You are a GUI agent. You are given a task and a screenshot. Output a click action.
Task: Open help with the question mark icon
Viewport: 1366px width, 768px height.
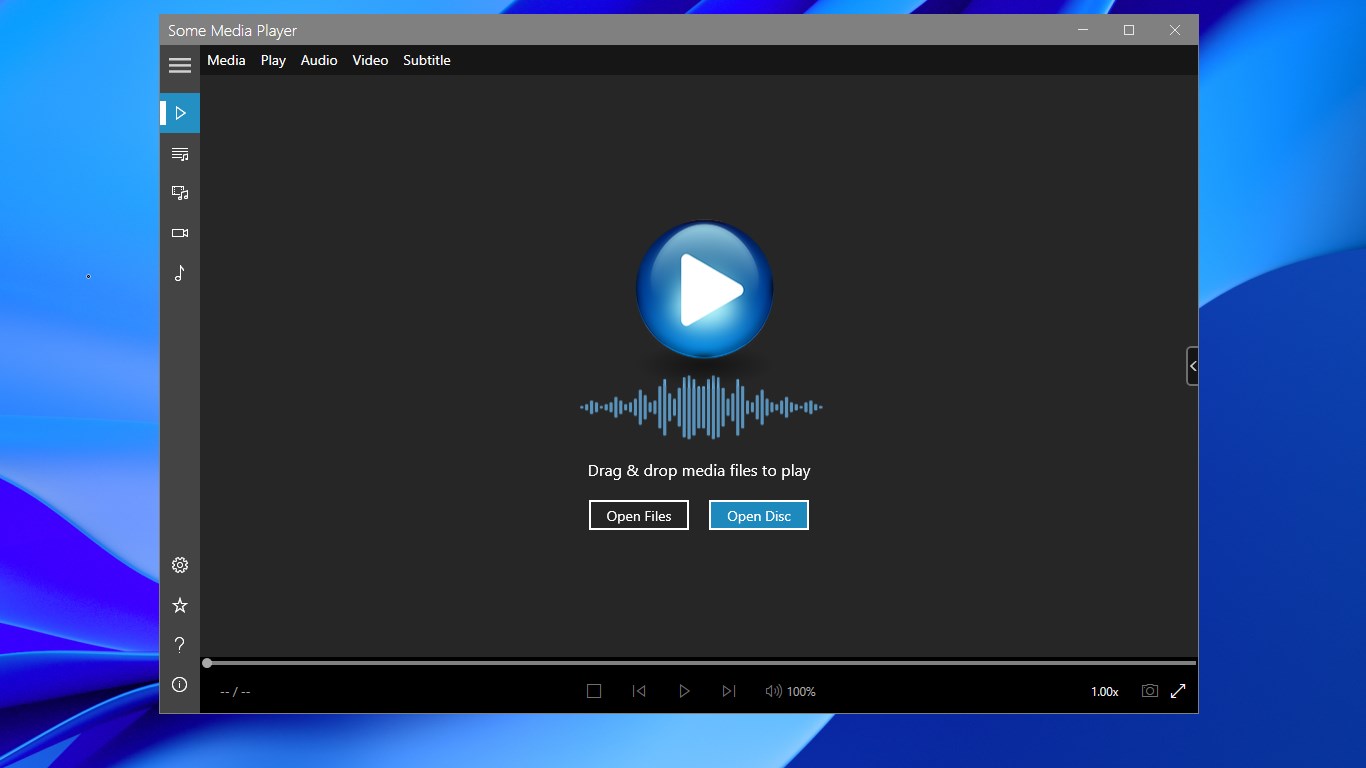(180, 645)
